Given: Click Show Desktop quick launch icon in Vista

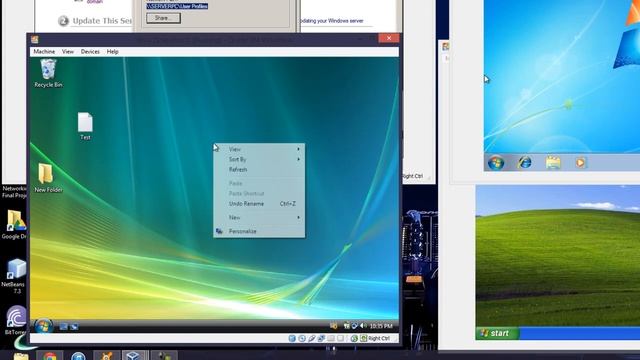Looking at the screenshot, I should tap(63, 326).
